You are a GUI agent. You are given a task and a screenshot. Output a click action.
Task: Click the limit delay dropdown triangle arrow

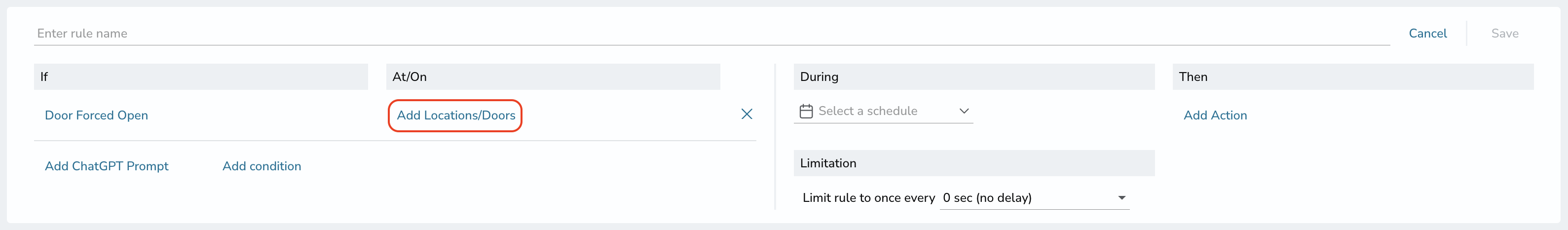pos(1121,198)
